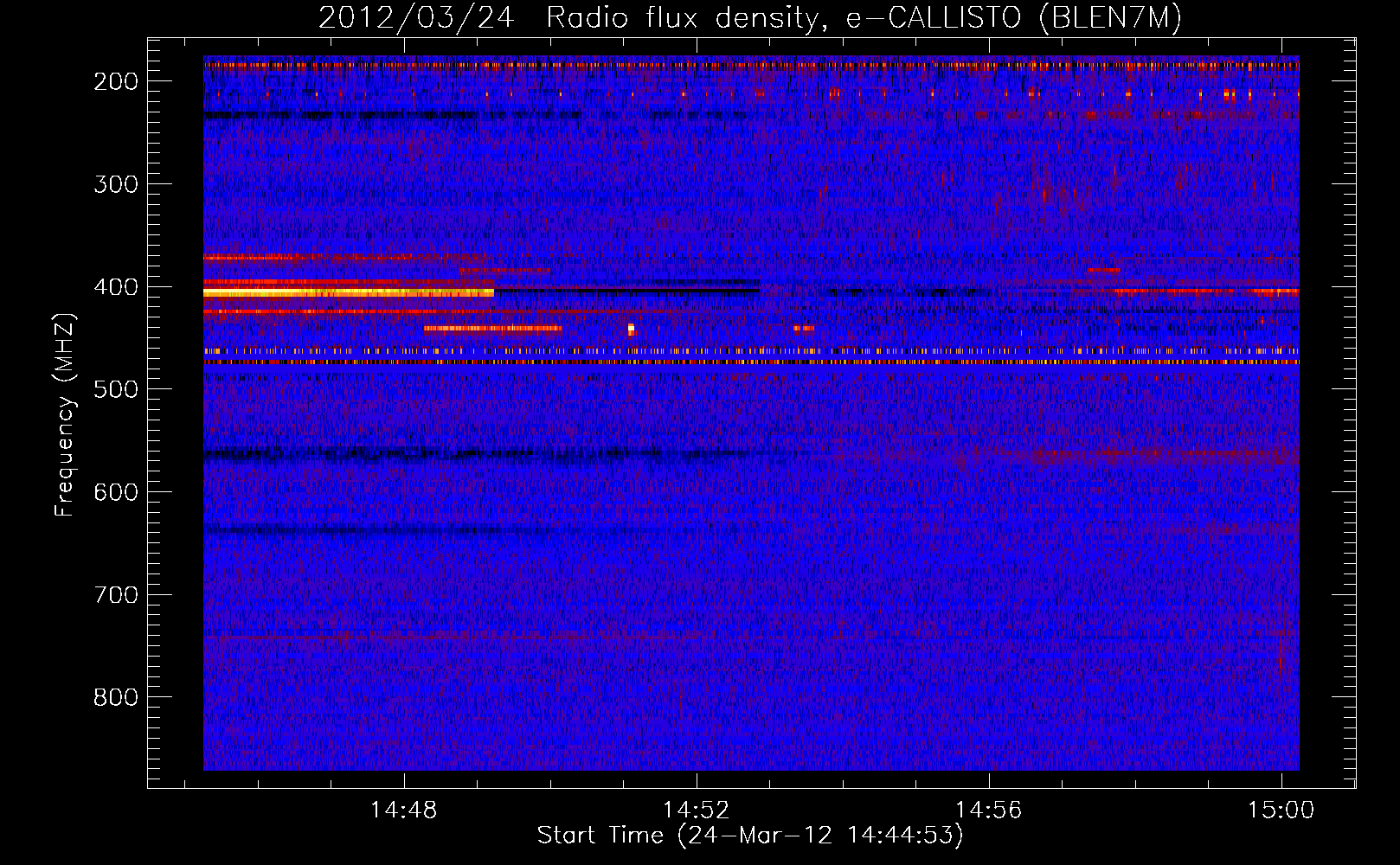Click the 'Frequency (MHZ)' axis label
The height and width of the screenshot is (865, 1400).
(65, 414)
